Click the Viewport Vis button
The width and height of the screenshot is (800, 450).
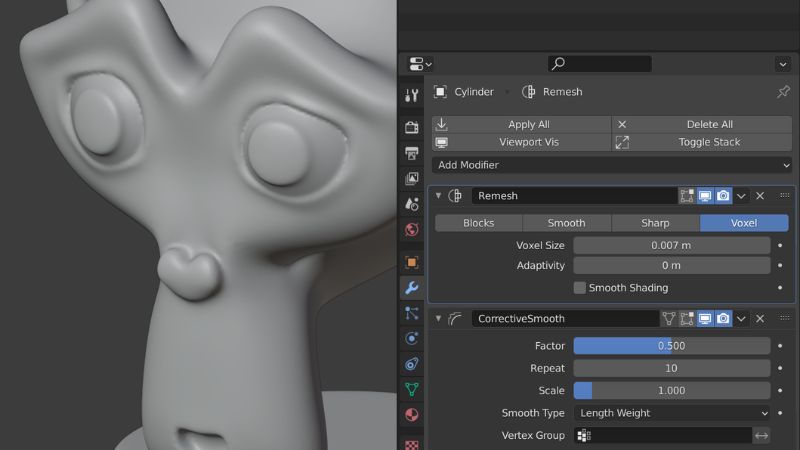click(521, 142)
